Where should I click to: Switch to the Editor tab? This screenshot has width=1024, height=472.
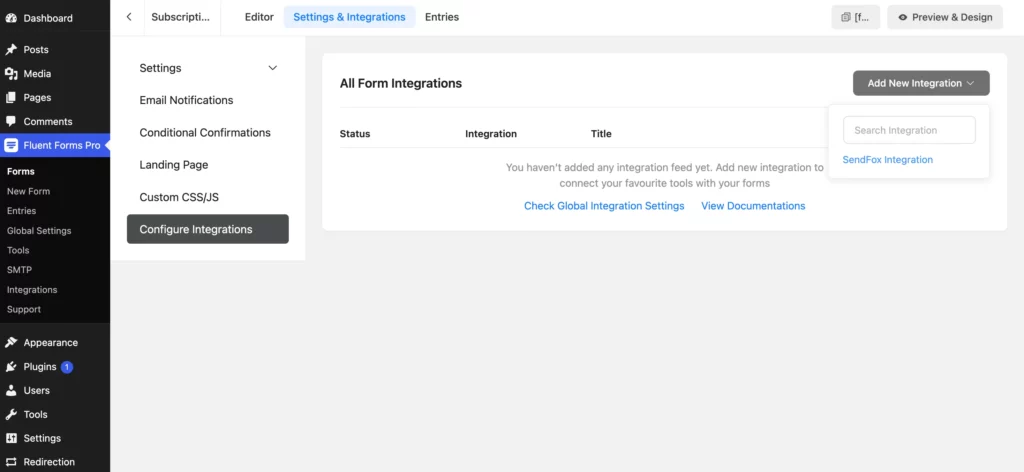(259, 17)
